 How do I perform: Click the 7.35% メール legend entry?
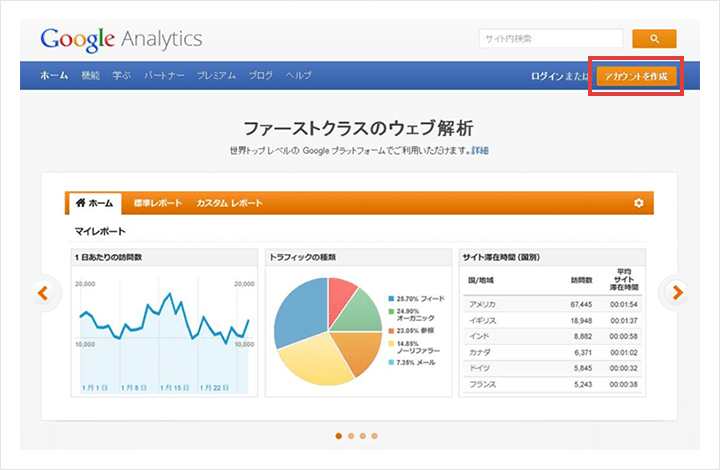(412, 363)
